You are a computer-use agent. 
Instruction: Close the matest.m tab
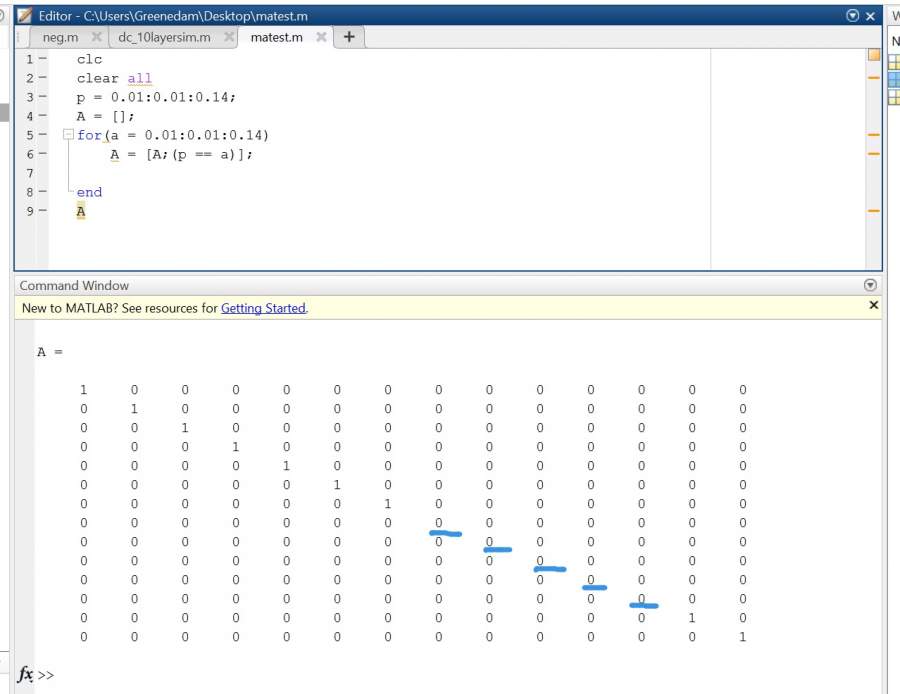pos(321,37)
